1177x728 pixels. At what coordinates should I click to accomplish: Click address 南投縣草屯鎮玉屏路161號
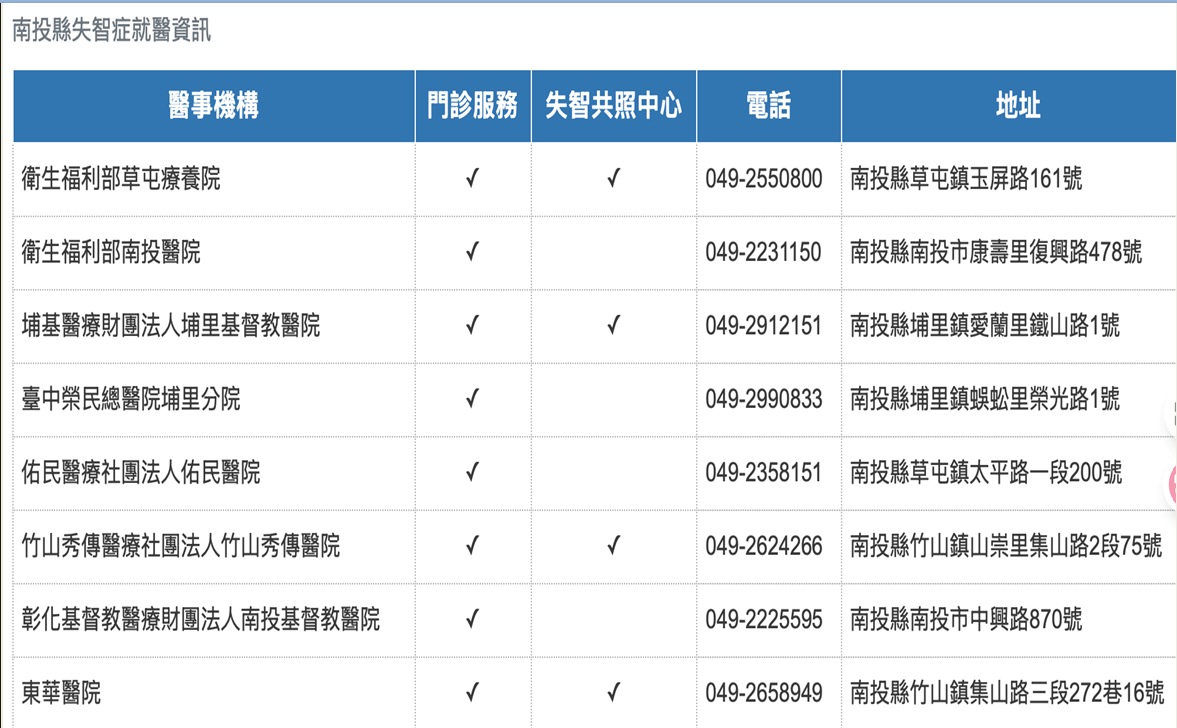(x=966, y=179)
